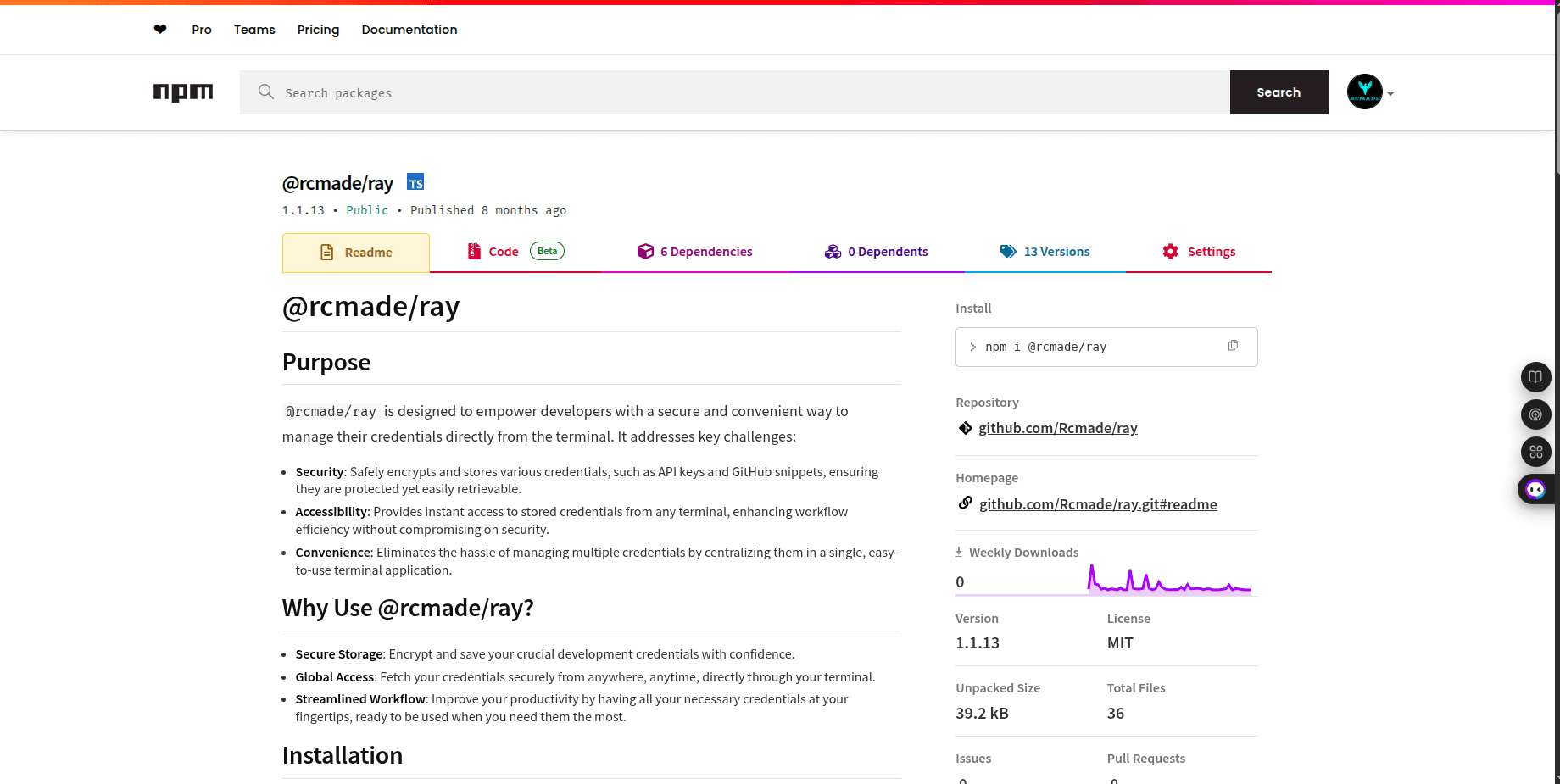Click the gear icon on the Settings tab
Viewport: 1560px width, 784px height.
[1170, 251]
